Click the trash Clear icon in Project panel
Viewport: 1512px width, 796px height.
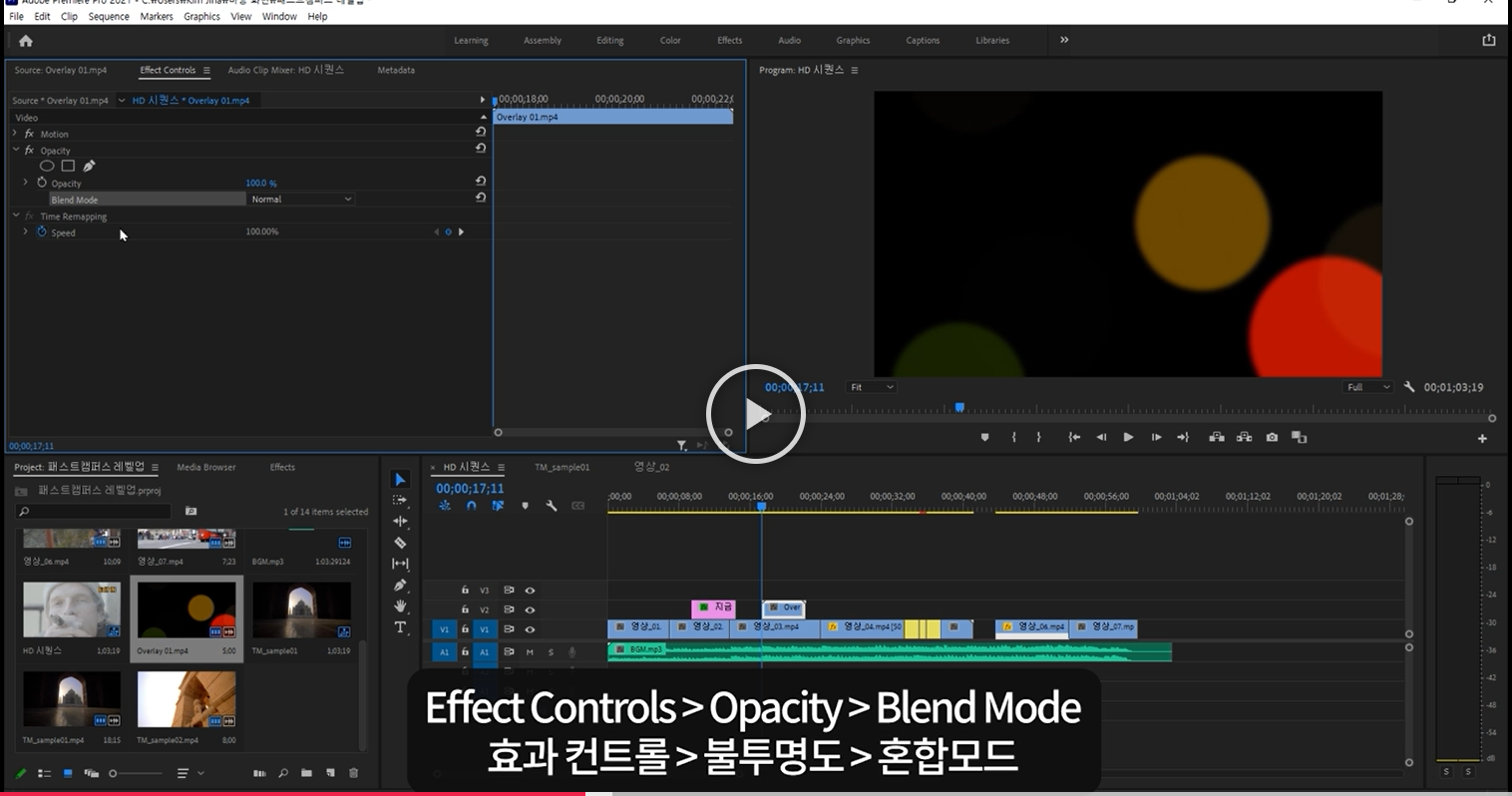click(x=353, y=773)
